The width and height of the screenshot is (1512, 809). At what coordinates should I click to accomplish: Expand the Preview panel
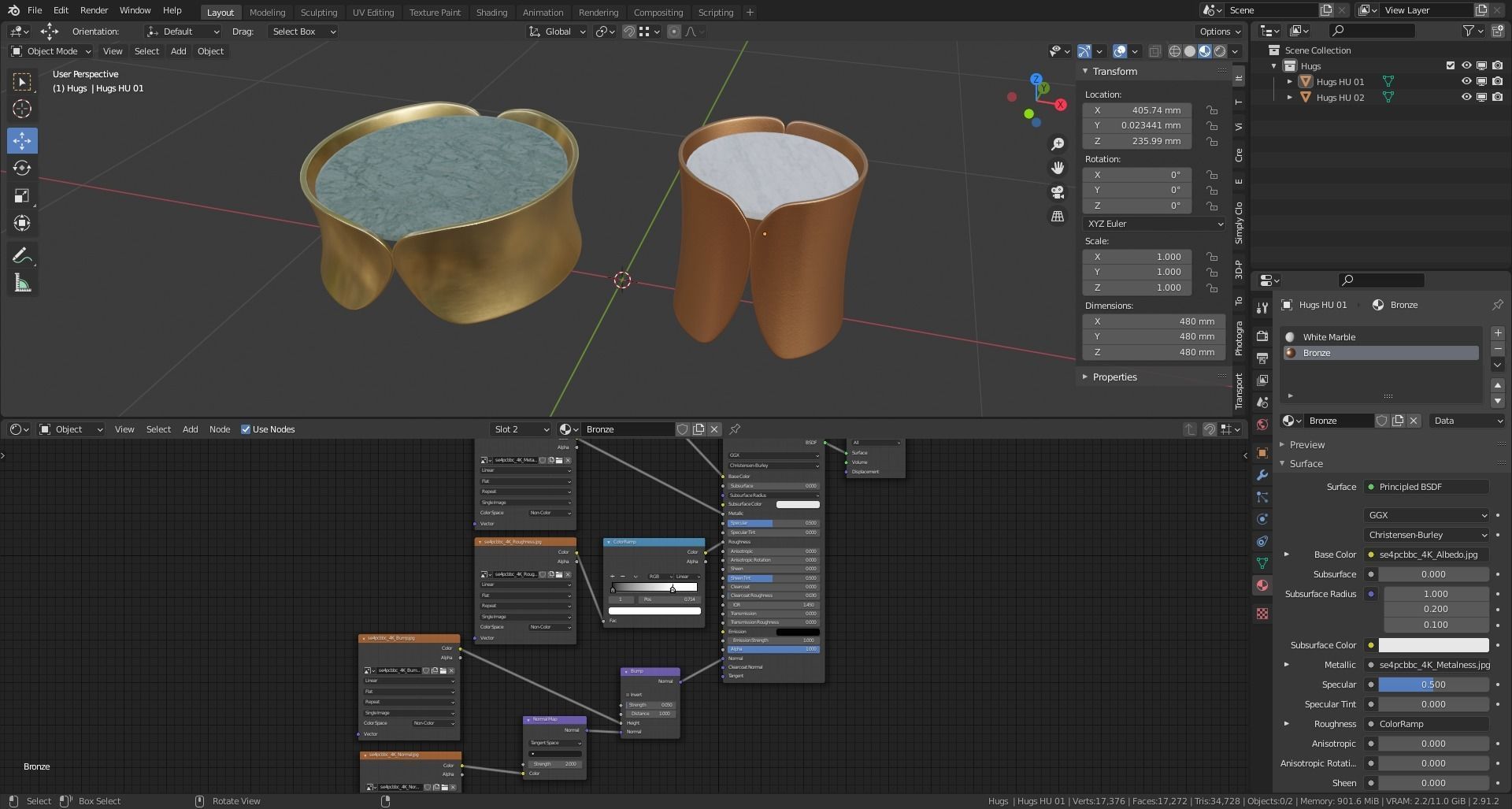1307,445
